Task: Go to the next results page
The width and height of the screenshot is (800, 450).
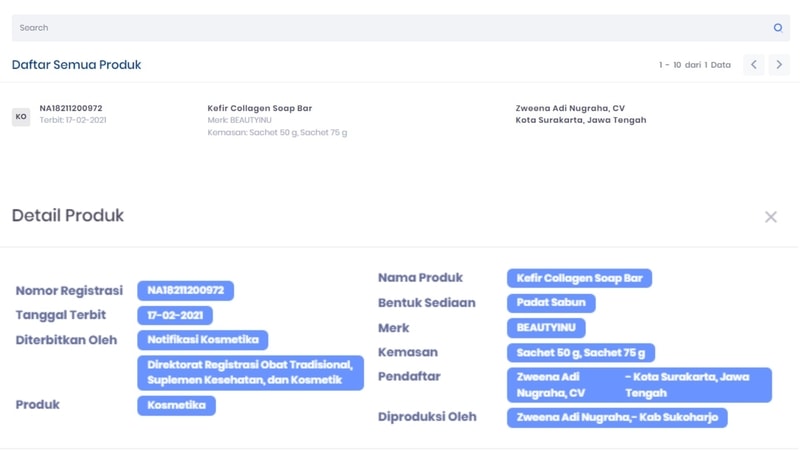Action: (x=779, y=65)
